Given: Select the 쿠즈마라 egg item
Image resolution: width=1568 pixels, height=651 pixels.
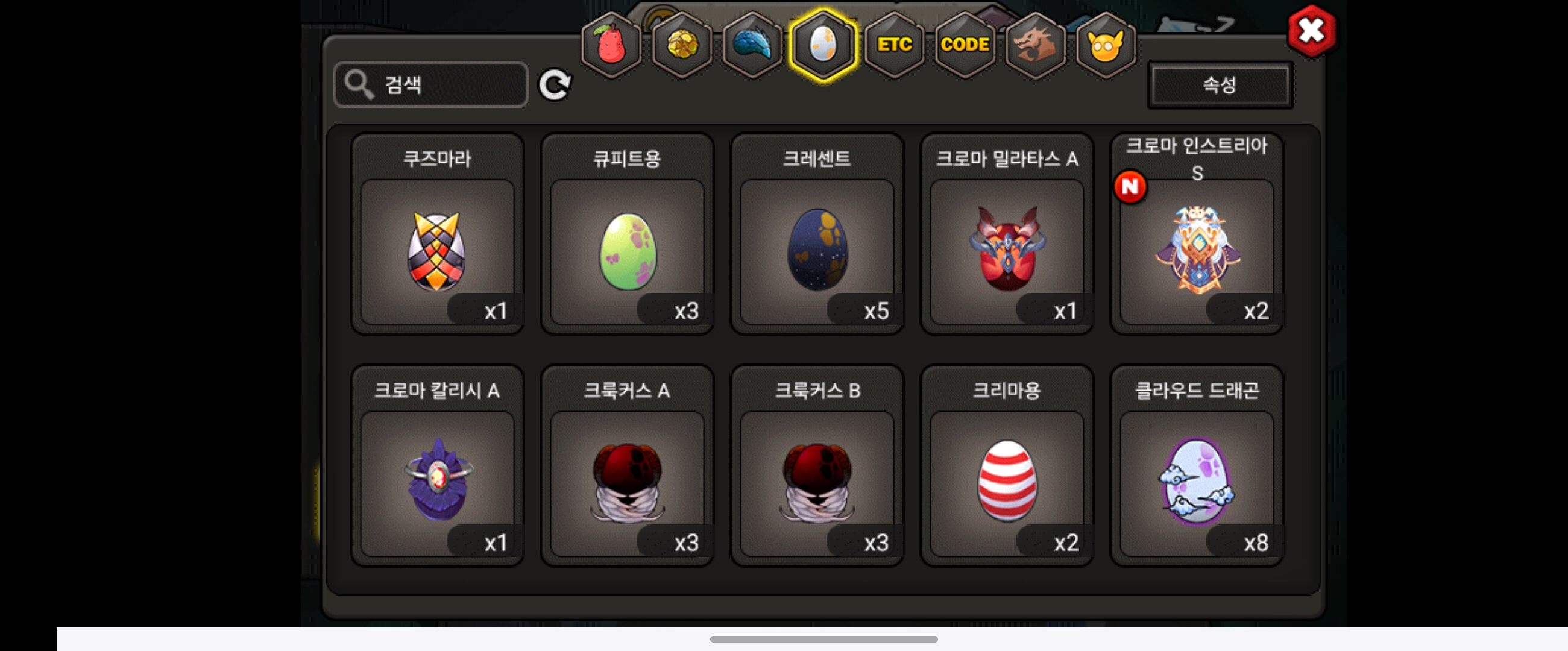Looking at the screenshot, I should point(437,234).
